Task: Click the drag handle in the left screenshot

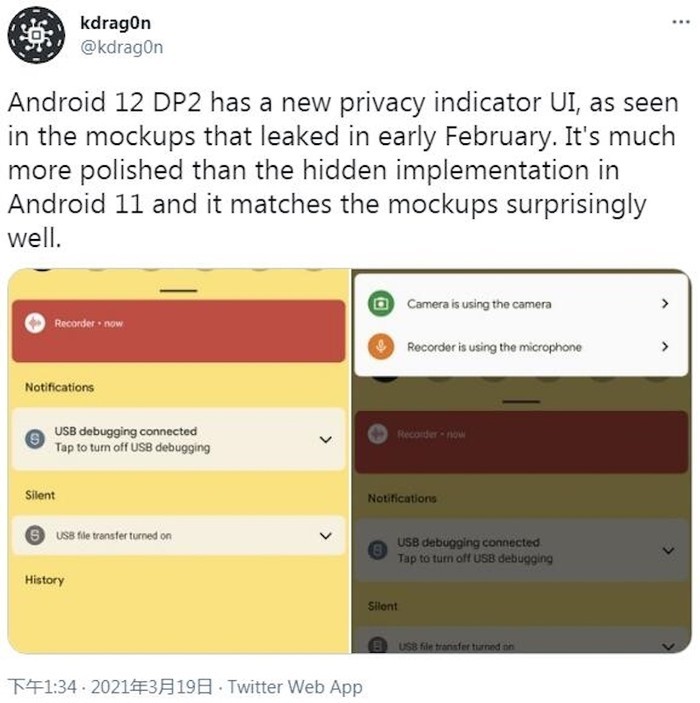Action: [x=180, y=289]
